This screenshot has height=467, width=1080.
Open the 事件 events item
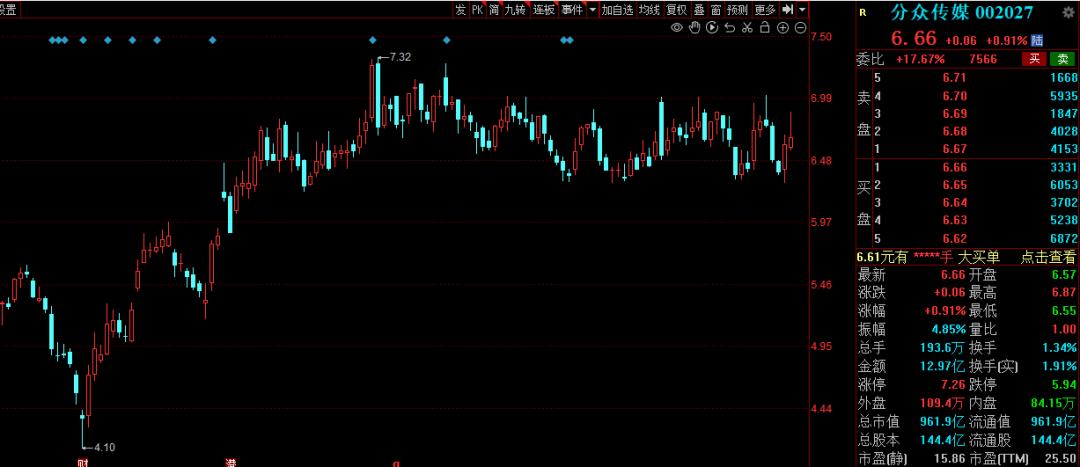tap(571, 10)
